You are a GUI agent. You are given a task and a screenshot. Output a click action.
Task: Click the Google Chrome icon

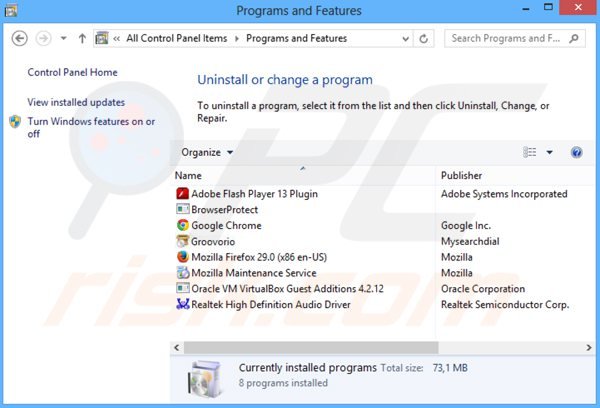[183, 225]
